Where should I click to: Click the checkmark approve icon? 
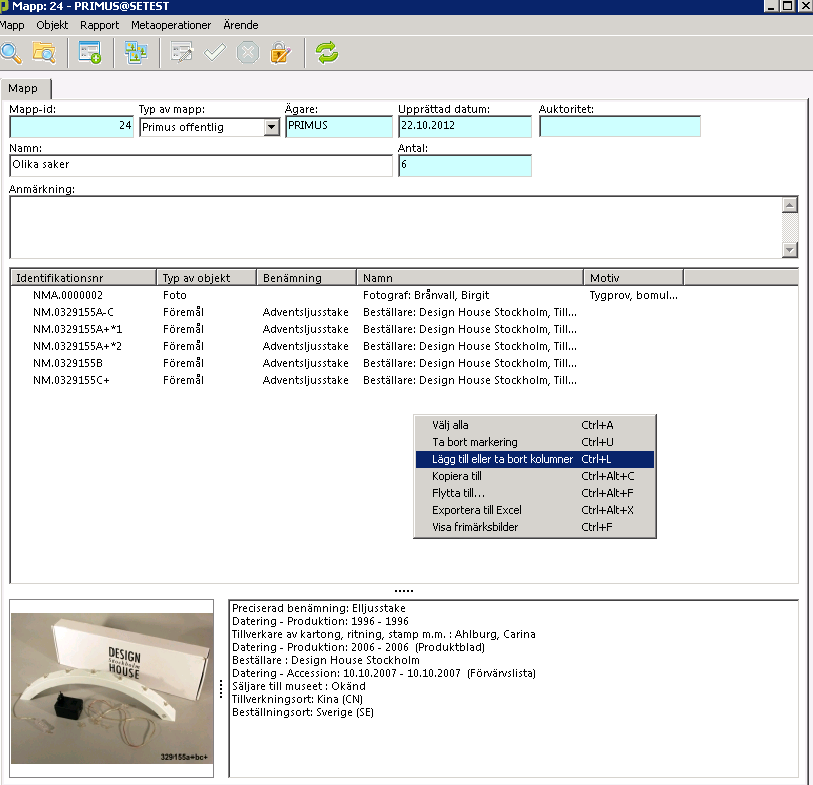point(215,53)
